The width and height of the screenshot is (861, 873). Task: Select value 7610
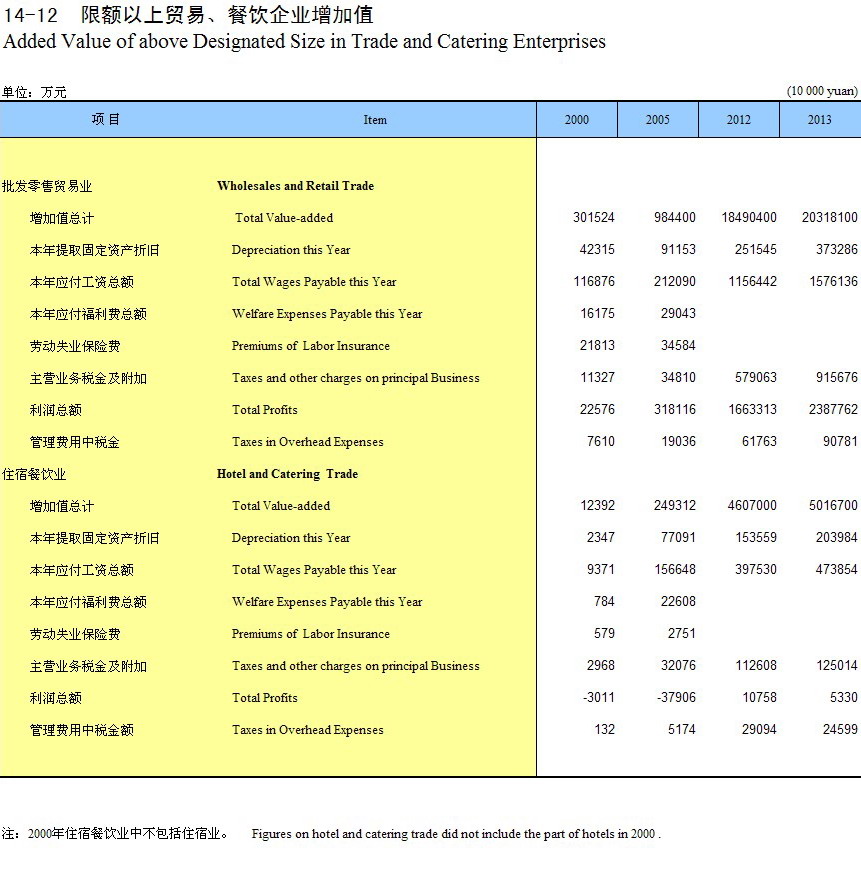601,442
